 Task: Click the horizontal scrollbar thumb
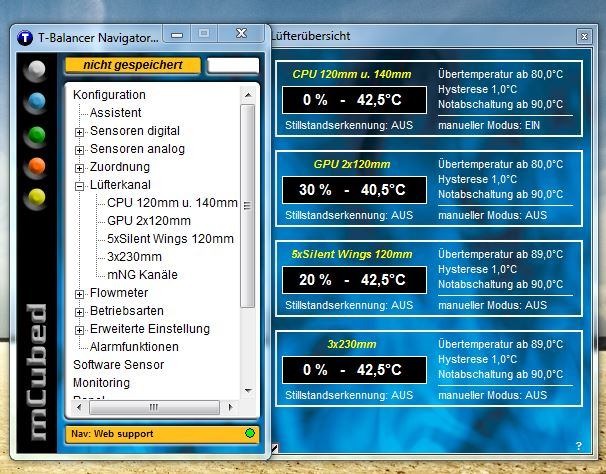(154, 407)
